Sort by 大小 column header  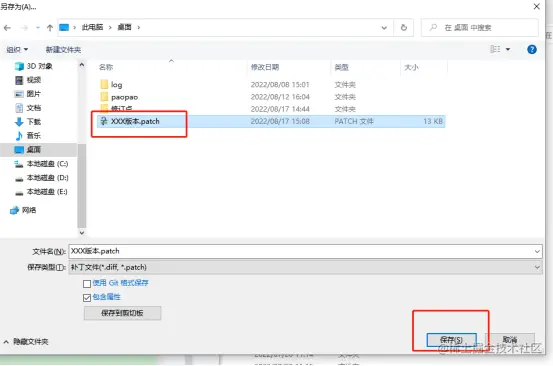(411, 67)
